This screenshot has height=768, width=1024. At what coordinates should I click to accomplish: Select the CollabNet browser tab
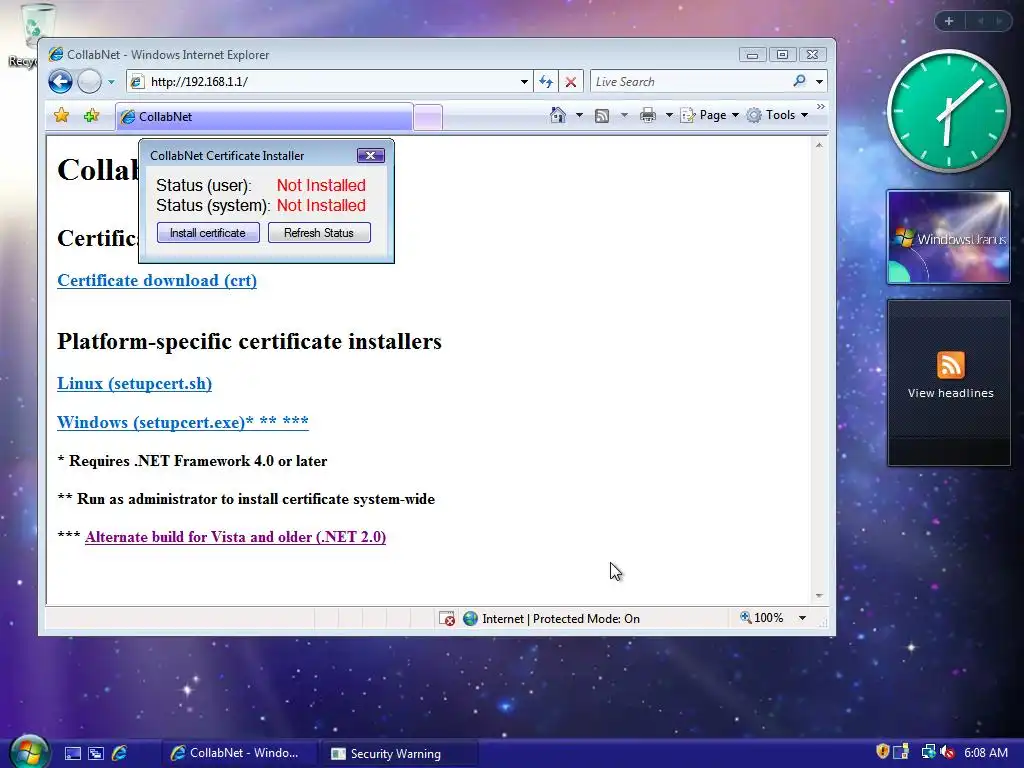click(x=264, y=117)
